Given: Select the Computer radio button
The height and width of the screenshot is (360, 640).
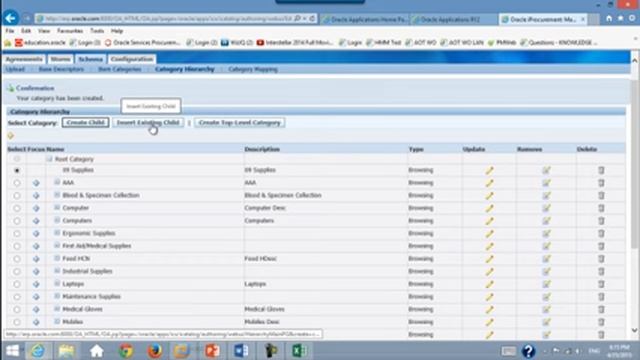Looking at the screenshot, I should click(x=17, y=208).
